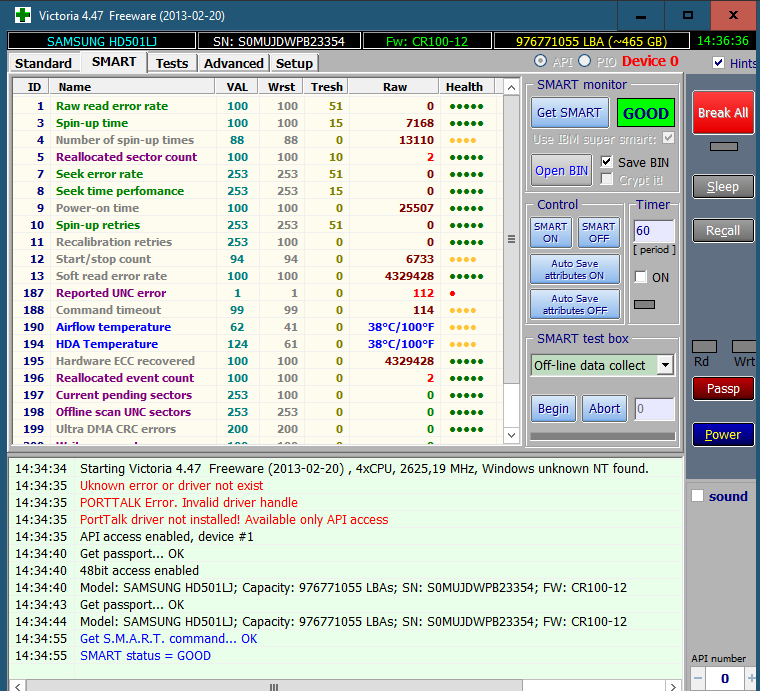
Task: Disable auto save with attributes OFF button
Action: coord(574,304)
